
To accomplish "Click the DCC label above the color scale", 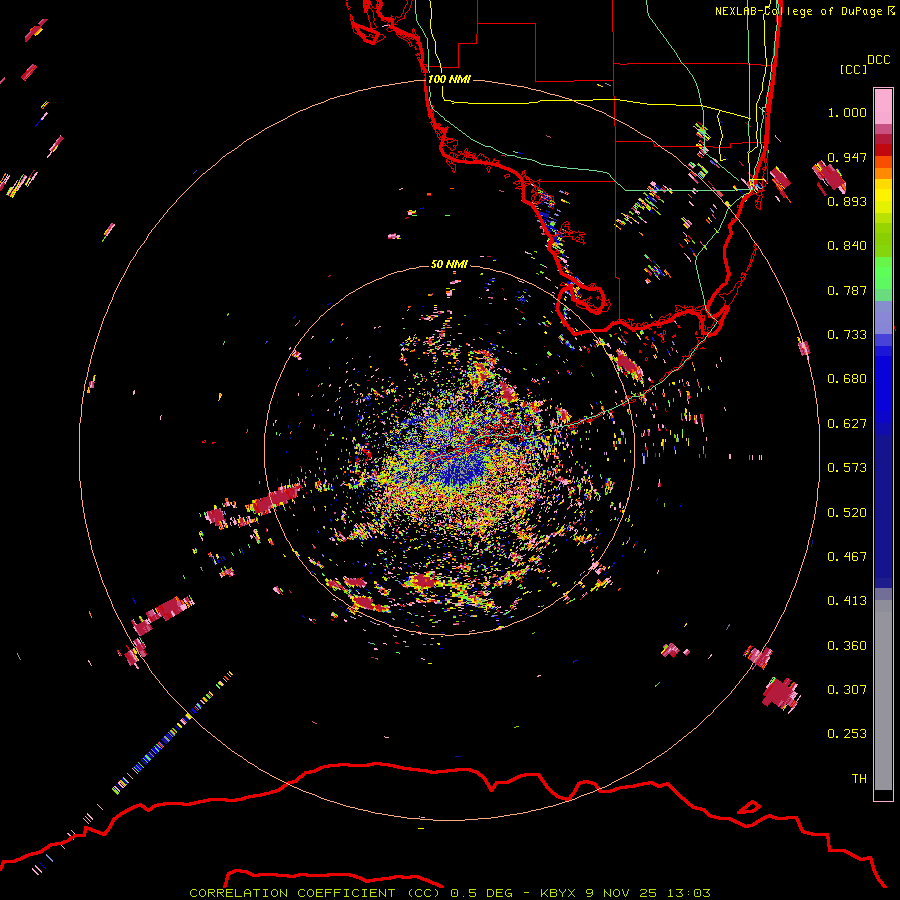I will 878,60.
